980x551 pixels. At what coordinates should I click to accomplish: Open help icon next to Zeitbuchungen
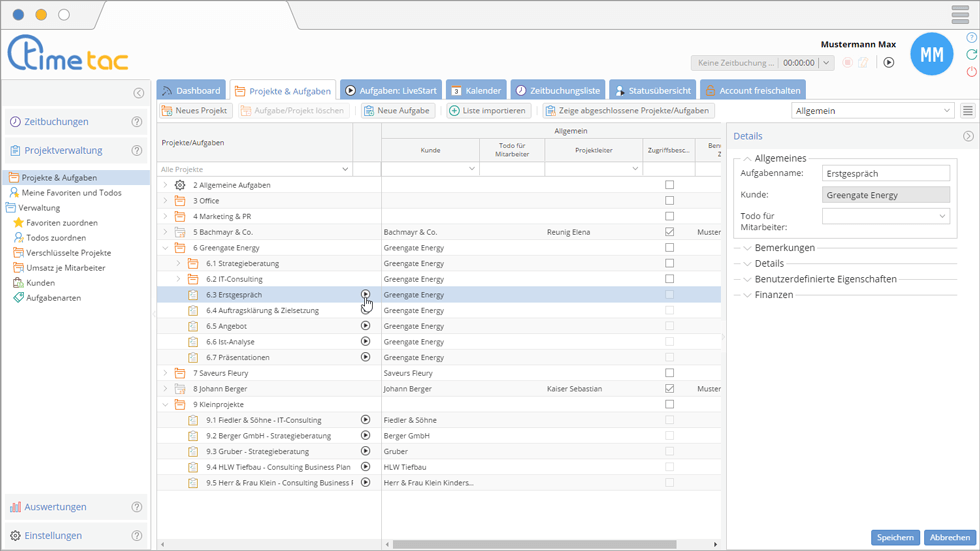pyautogui.click(x=137, y=122)
